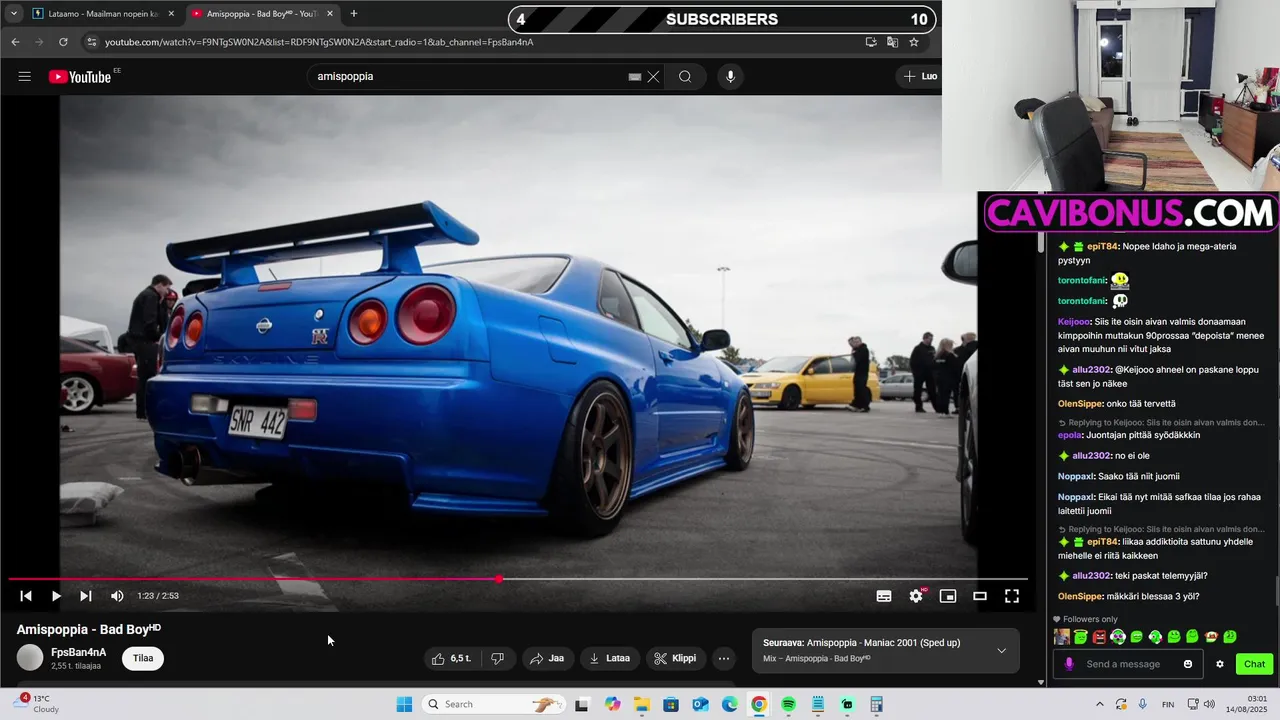Screen dimensions: 1280x720
Task: Show hidden system tray icons
Action: tap(1100, 704)
